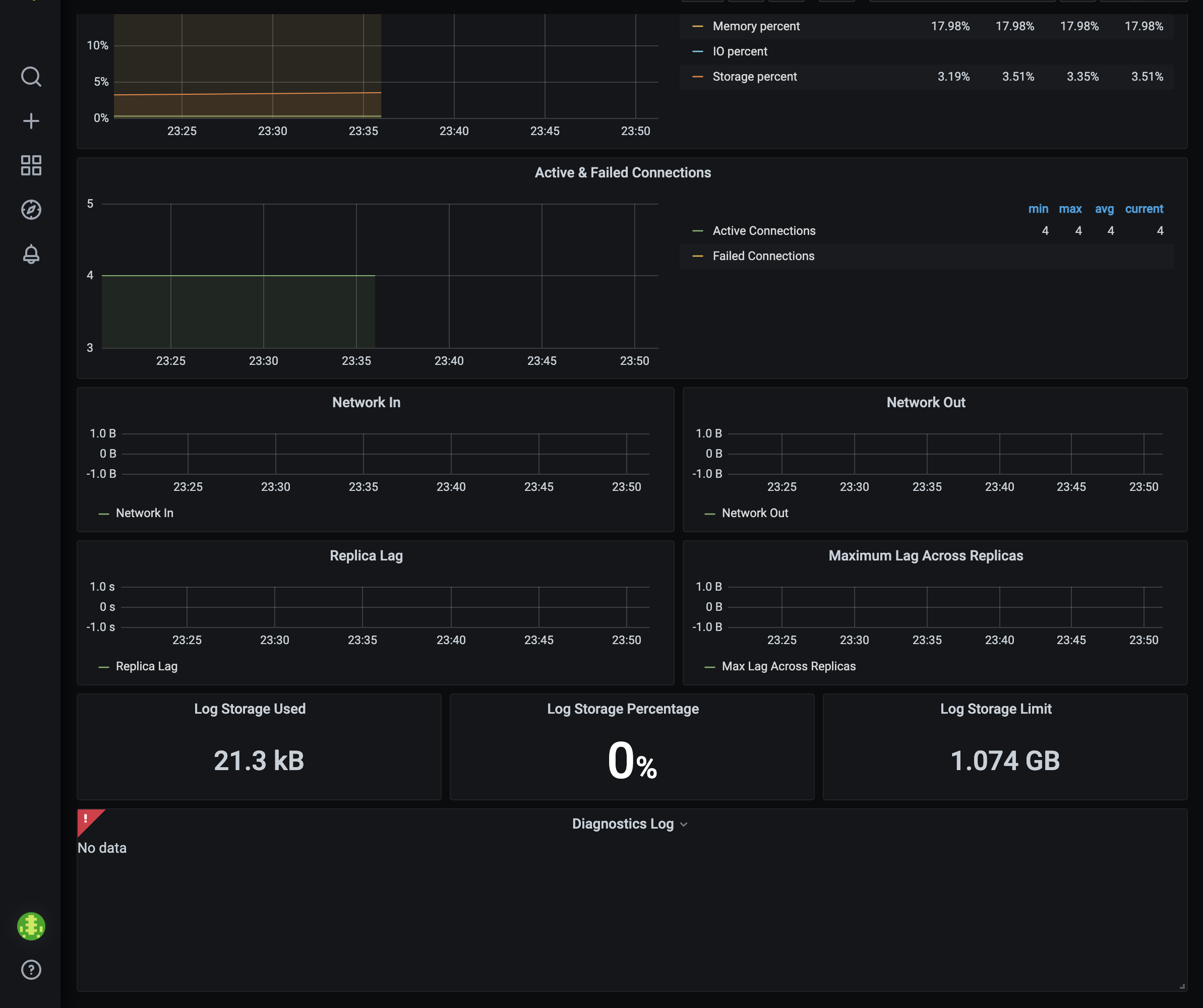Open Alerting via the bell icon
Screen dimensions: 1203x1008
click(31, 254)
